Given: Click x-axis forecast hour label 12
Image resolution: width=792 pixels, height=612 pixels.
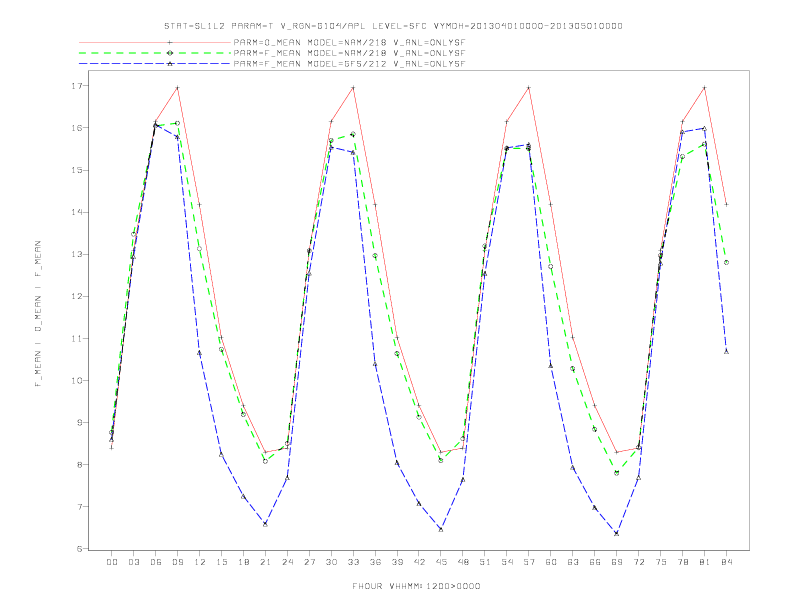Looking at the screenshot, I should (200, 562).
